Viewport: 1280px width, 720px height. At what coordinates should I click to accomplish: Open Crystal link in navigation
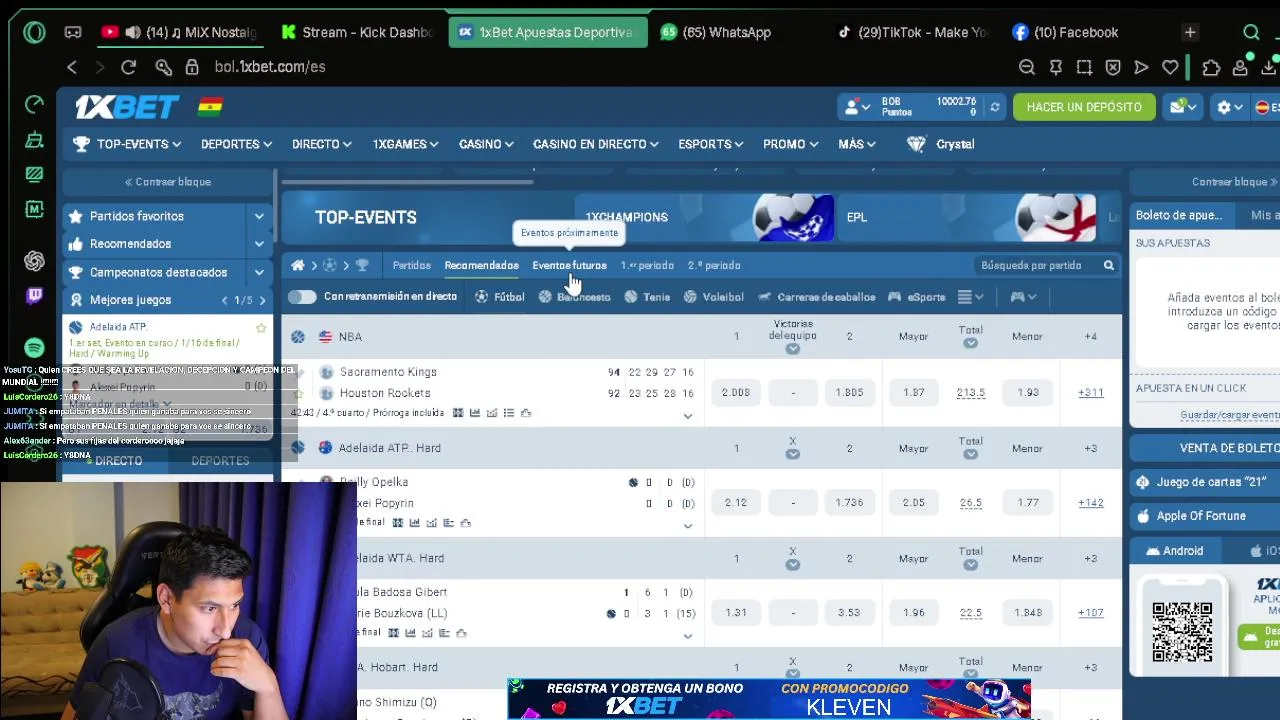(x=940, y=144)
